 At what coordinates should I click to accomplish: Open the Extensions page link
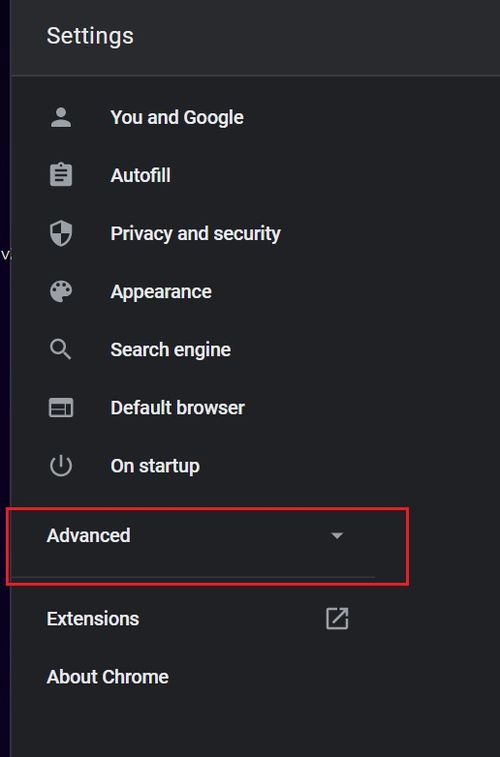click(93, 619)
